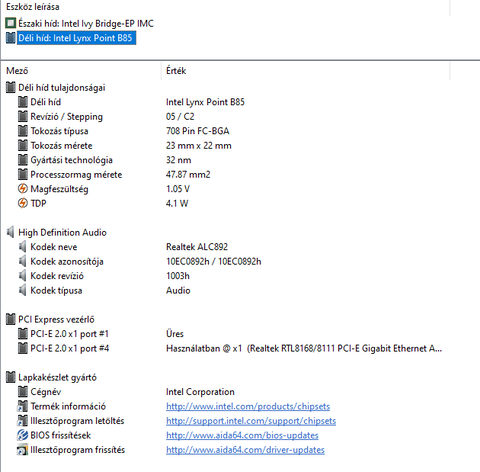Screen dimensions: 480x472
Task: Click the speaker icon beside Kodek revízió
Action: pyautogui.click(x=22, y=276)
